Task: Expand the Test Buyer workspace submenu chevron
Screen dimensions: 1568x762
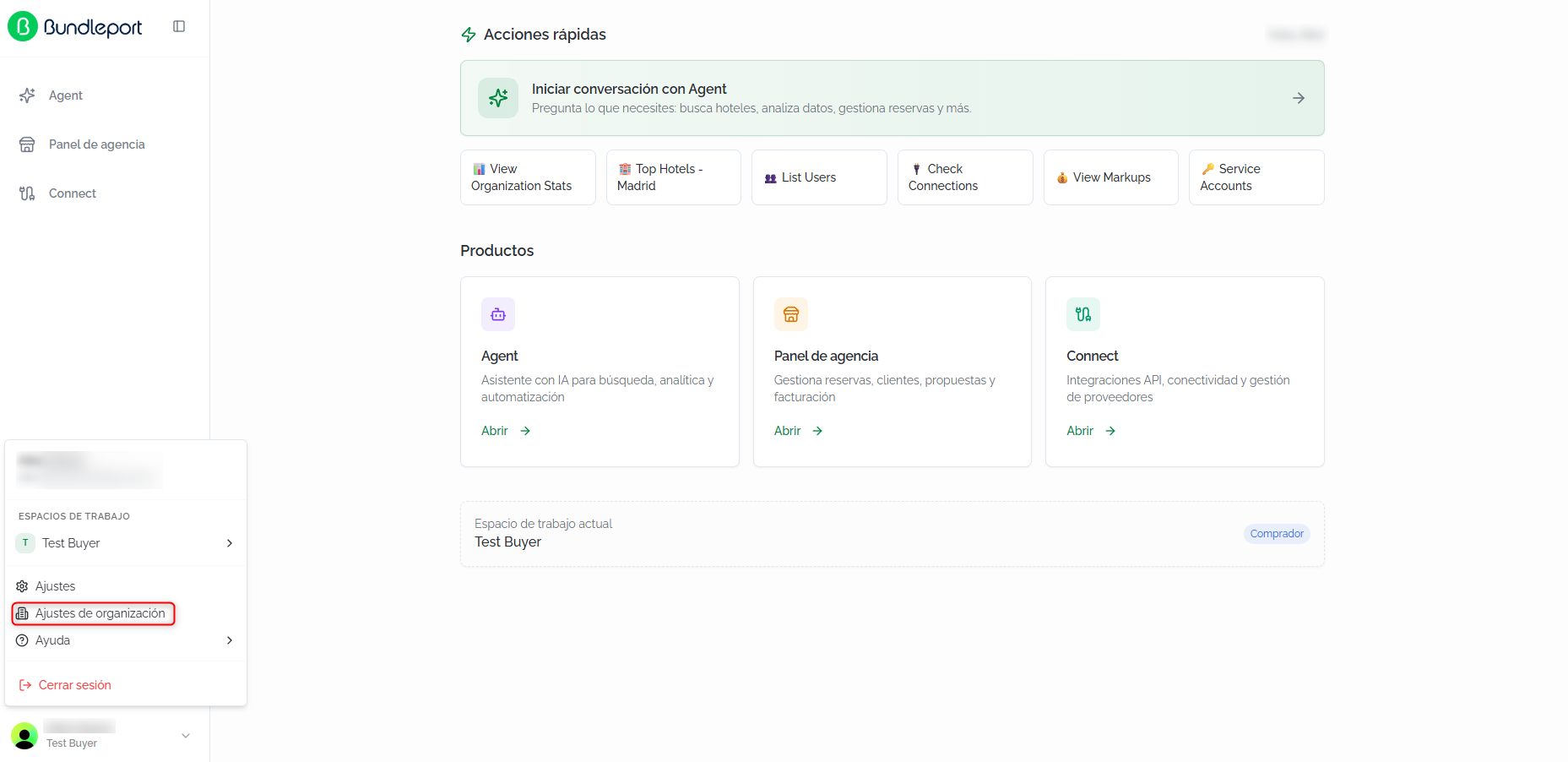Action: [x=230, y=543]
